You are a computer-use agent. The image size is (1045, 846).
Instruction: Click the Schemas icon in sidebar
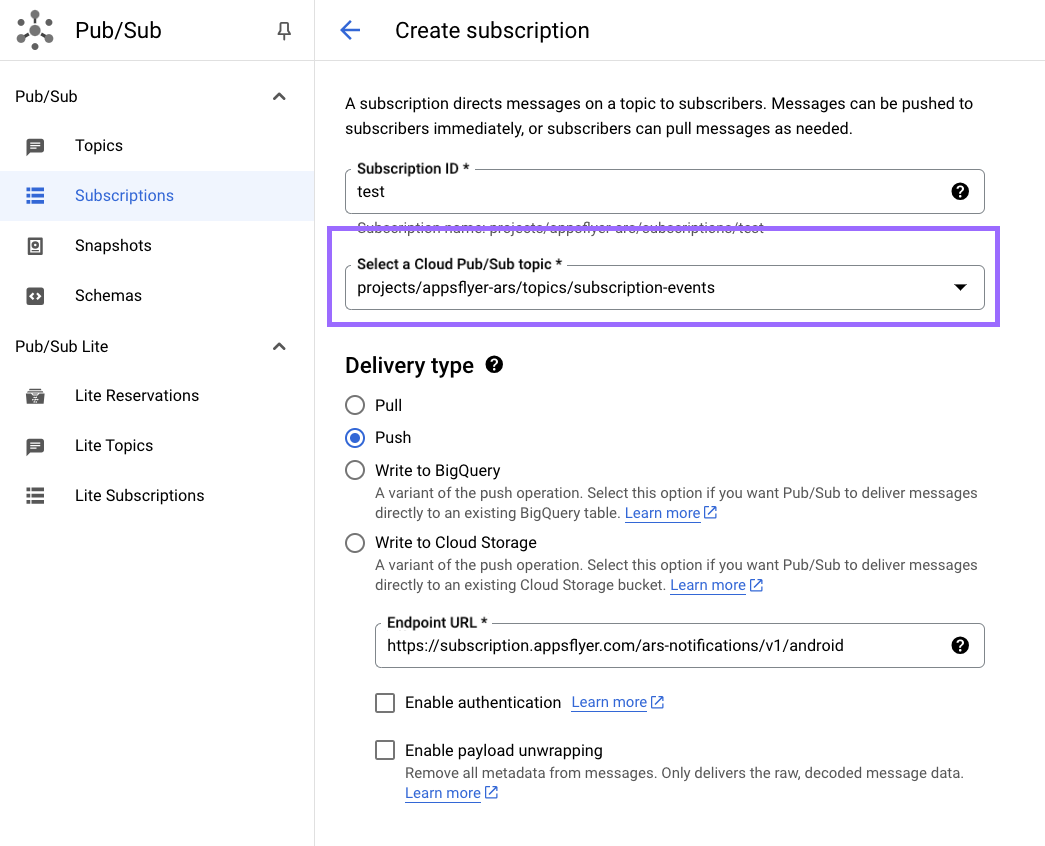[35, 296]
